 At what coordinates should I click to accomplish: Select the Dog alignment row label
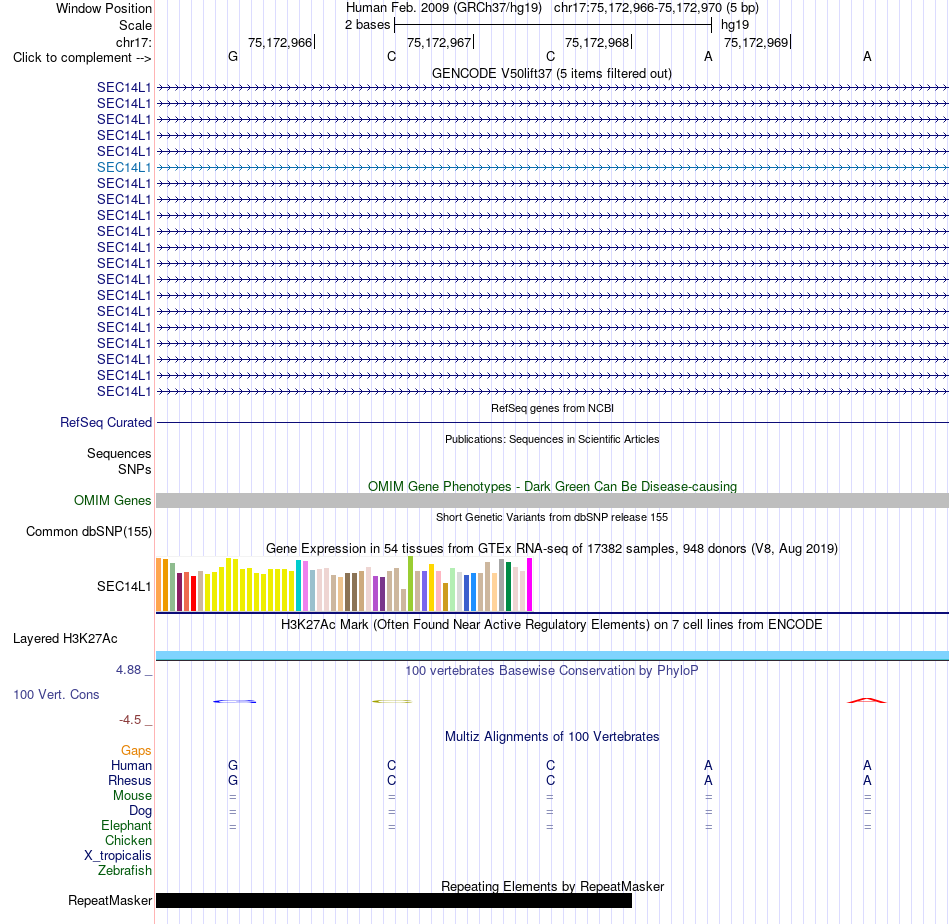[140, 811]
